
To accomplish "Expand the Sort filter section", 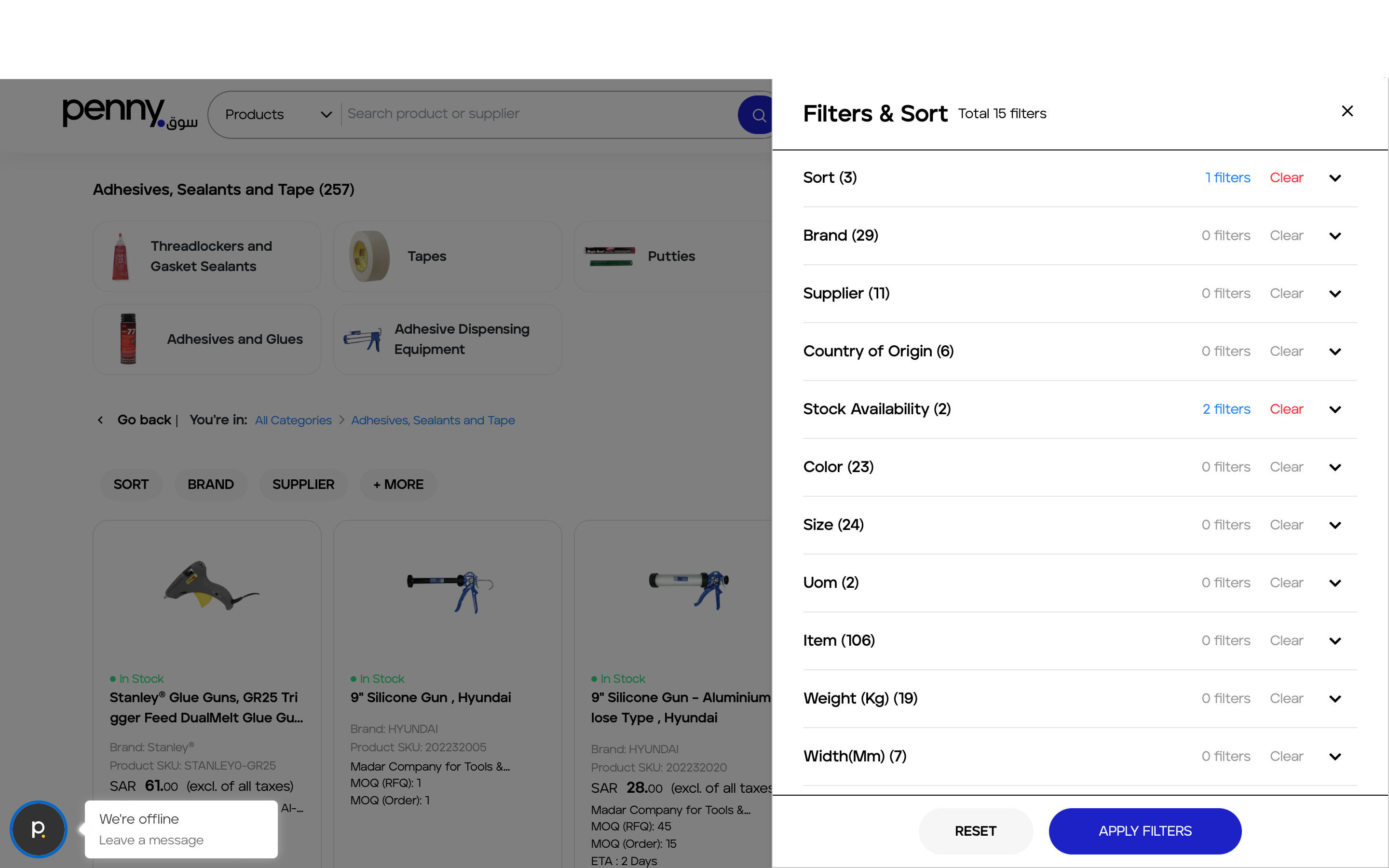I will coord(1335,178).
